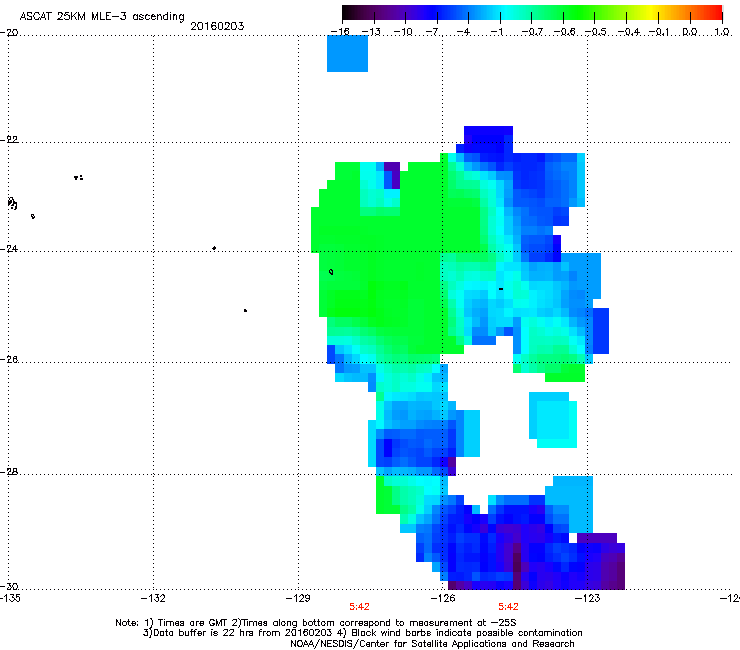Click the isolated blue square below the color bar
The height and width of the screenshot is (650, 740).
click(x=347, y=53)
